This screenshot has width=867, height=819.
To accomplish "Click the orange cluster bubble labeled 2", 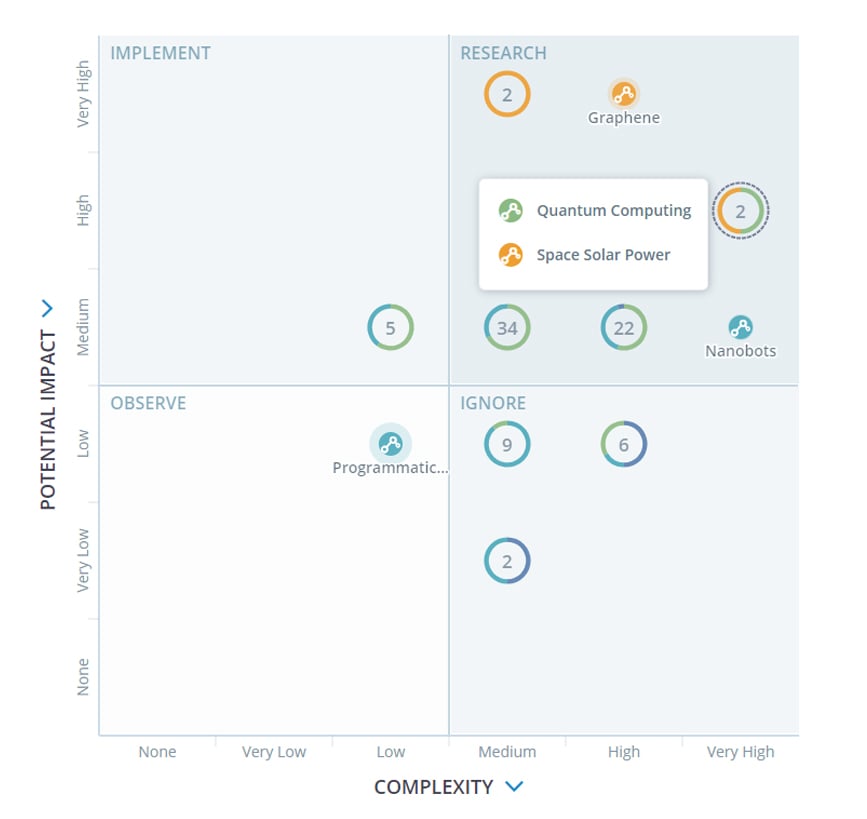I will [x=507, y=93].
